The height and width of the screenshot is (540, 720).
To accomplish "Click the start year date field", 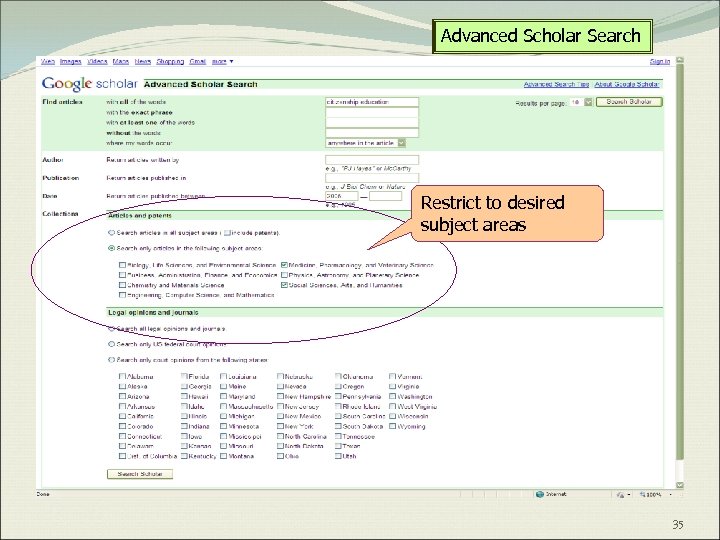I will [342, 196].
